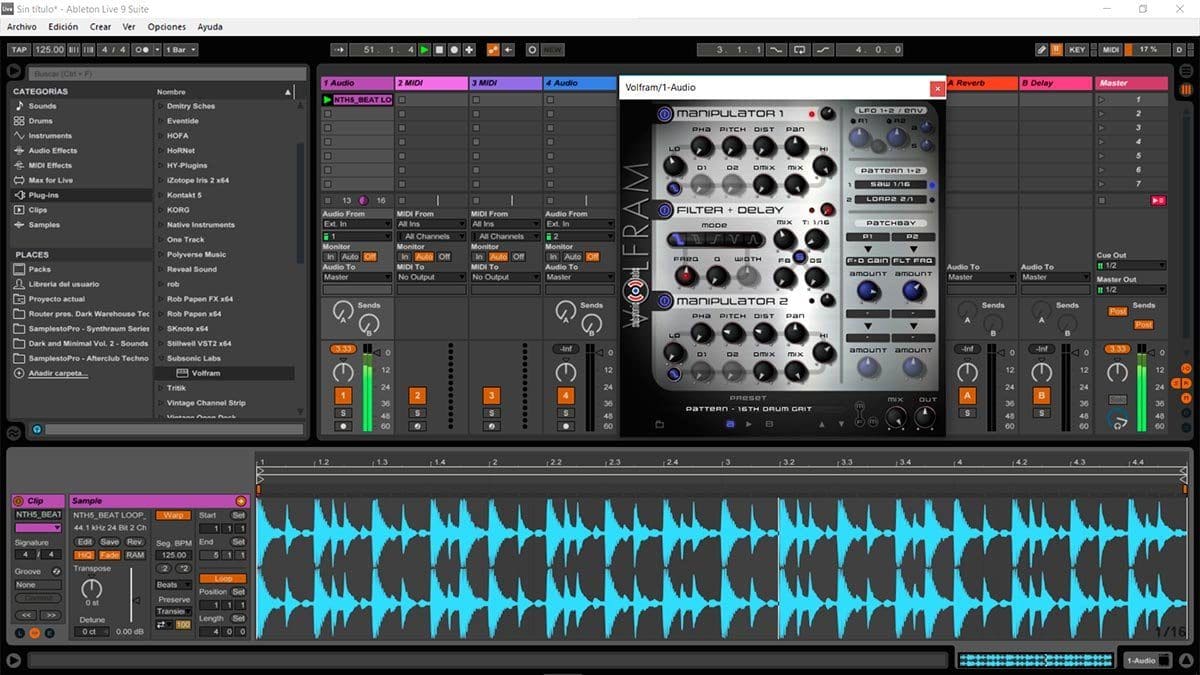This screenshot has width=1200, height=675.
Task: Start playback with the transport Play button
Action: click(x=424, y=49)
